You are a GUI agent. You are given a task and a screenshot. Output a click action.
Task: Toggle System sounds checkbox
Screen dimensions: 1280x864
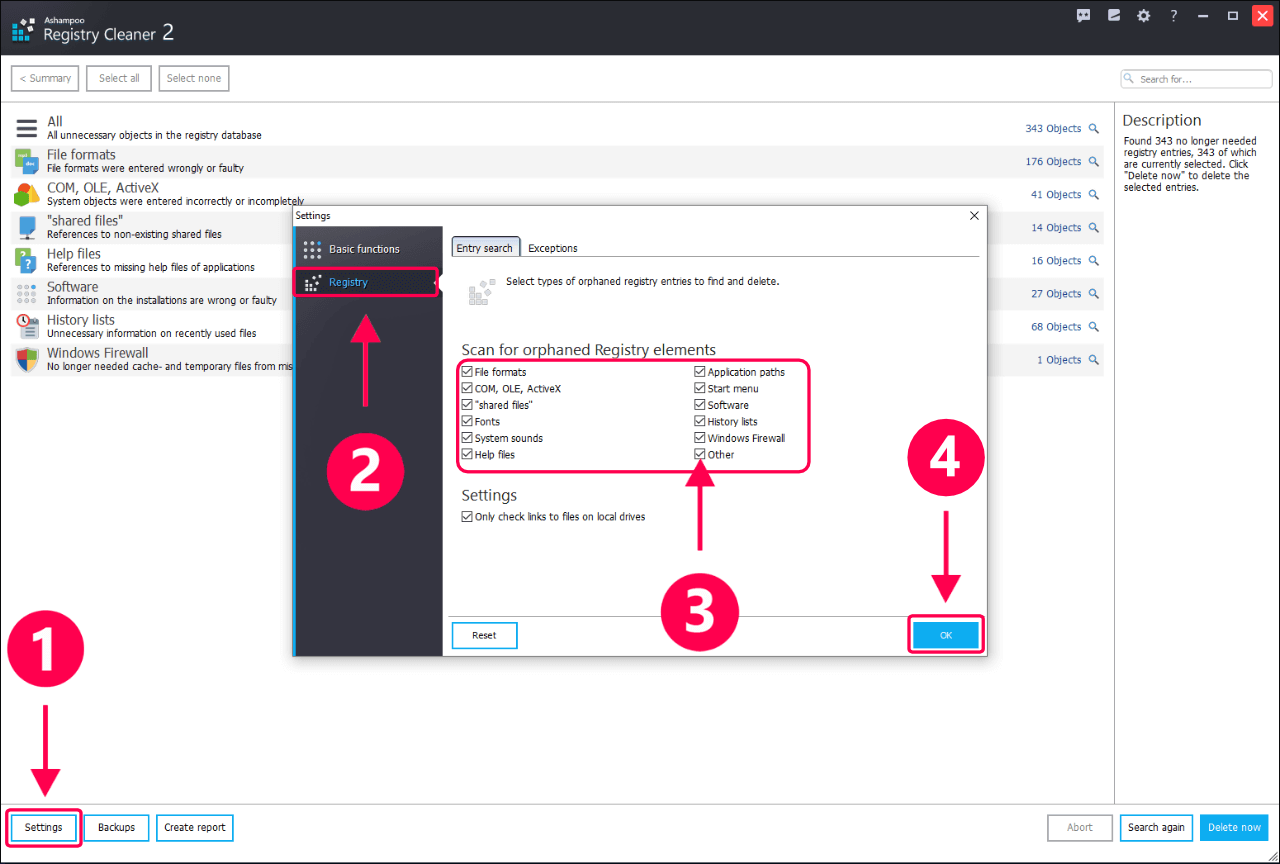(x=467, y=438)
